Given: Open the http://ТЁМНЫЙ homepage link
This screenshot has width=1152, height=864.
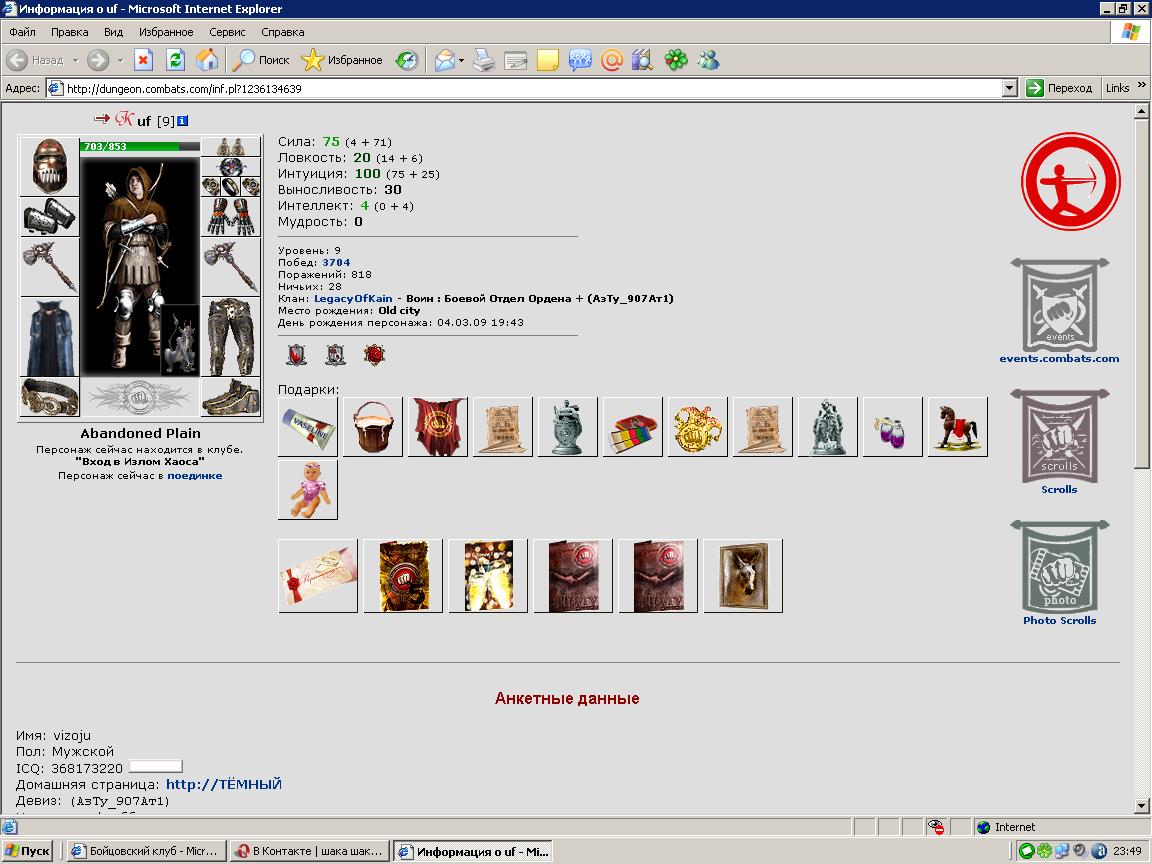Looking at the screenshot, I should [223, 785].
